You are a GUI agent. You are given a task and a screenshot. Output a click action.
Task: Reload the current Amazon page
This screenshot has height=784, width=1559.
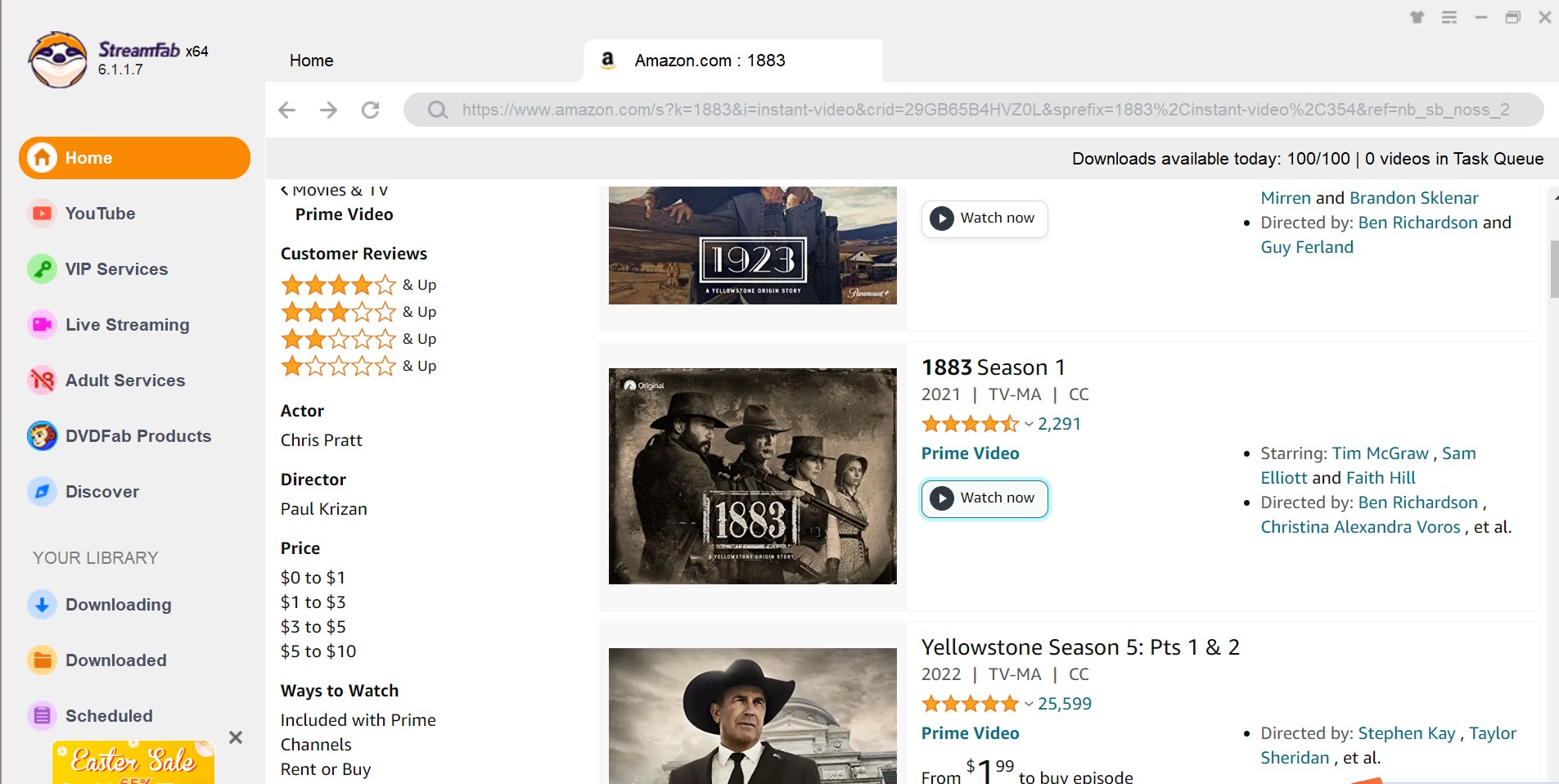(371, 110)
